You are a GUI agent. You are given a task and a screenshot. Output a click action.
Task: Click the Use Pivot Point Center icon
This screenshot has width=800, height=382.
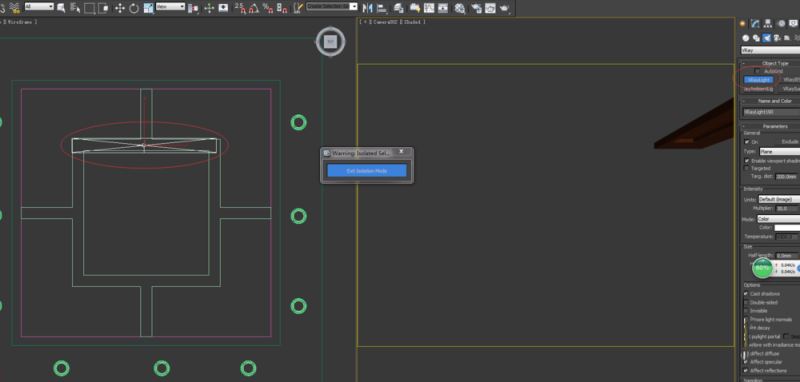point(194,8)
